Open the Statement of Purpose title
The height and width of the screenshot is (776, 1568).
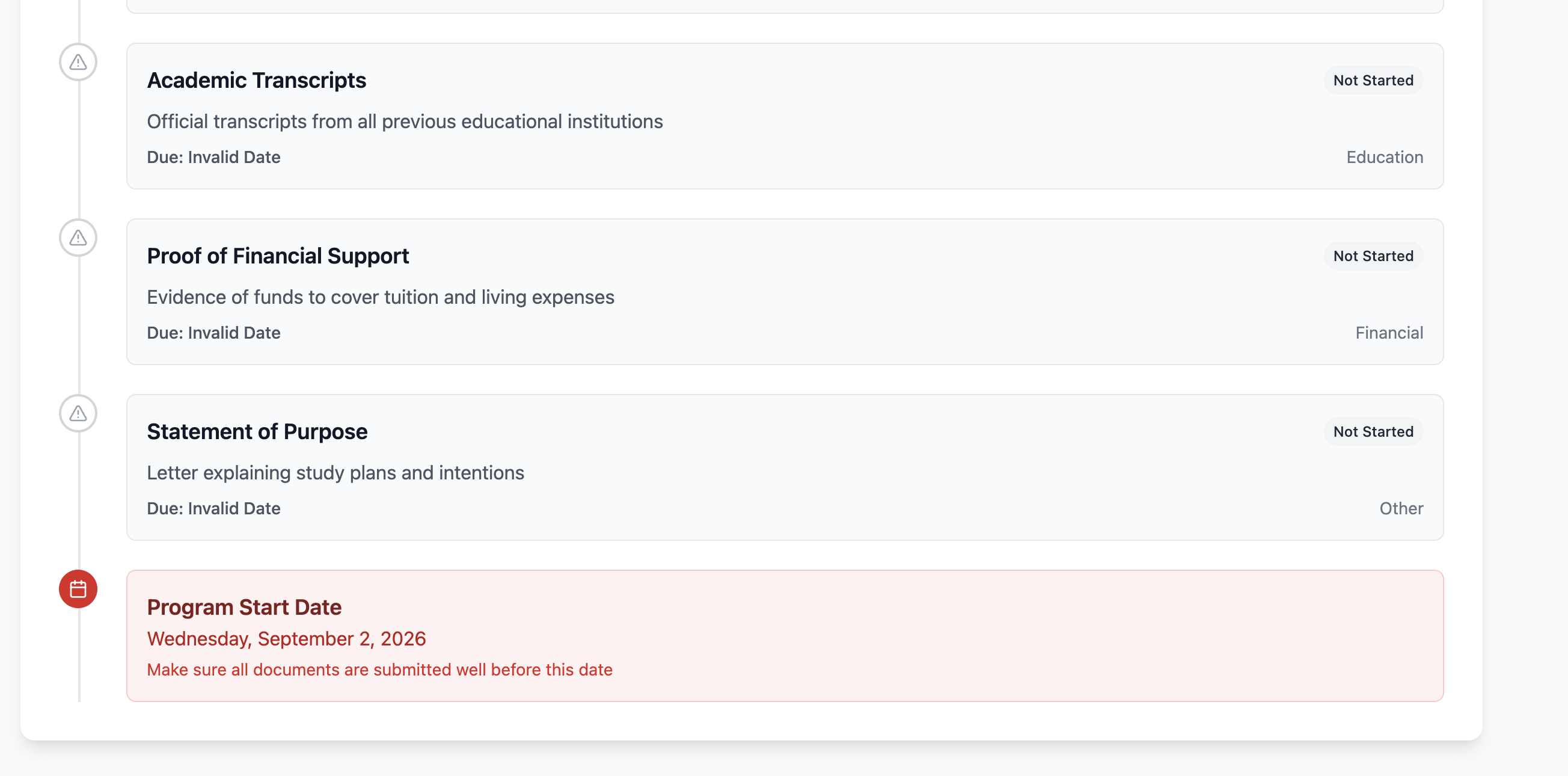pyautogui.click(x=257, y=431)
